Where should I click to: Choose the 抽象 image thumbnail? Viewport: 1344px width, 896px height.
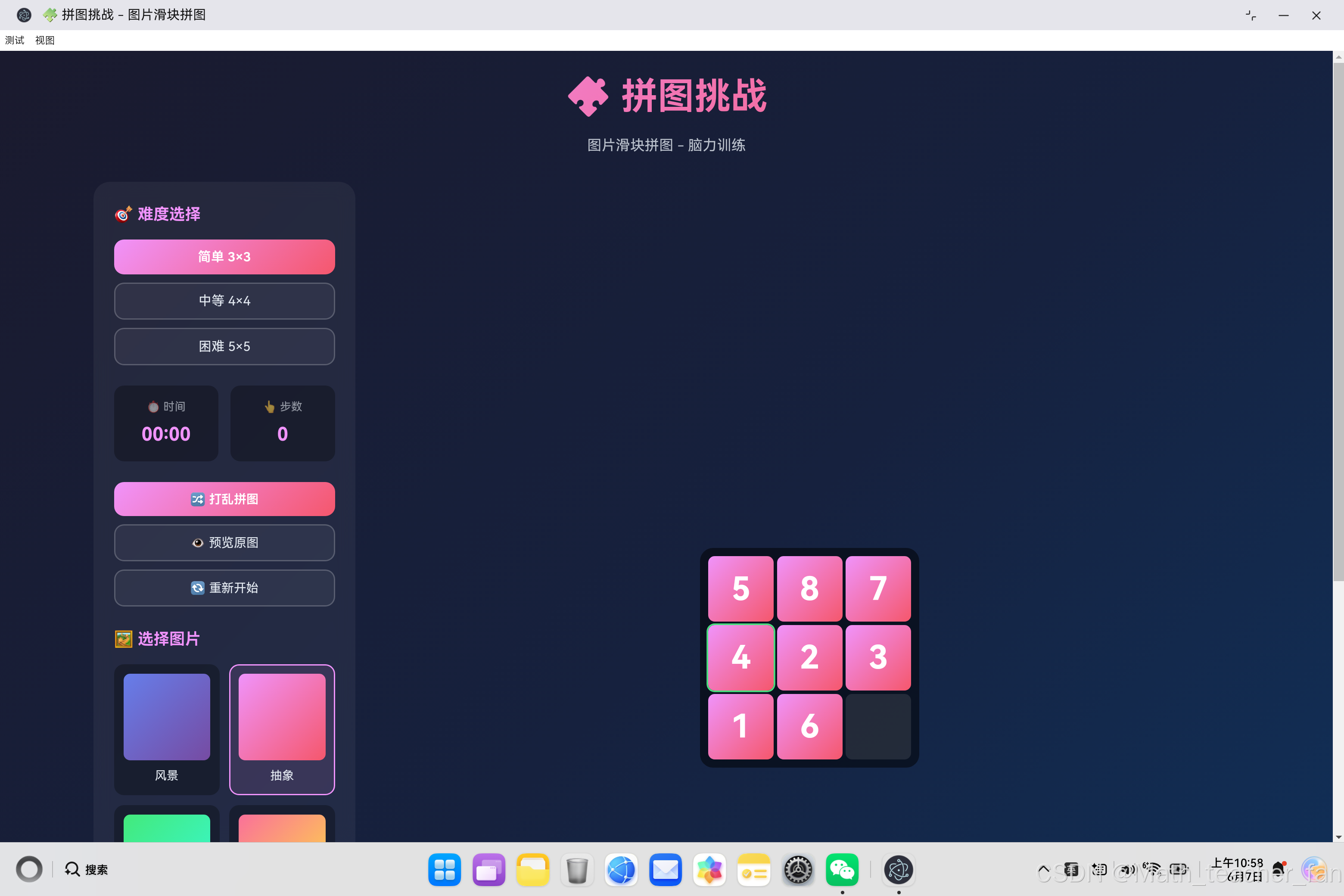(282, 729)
